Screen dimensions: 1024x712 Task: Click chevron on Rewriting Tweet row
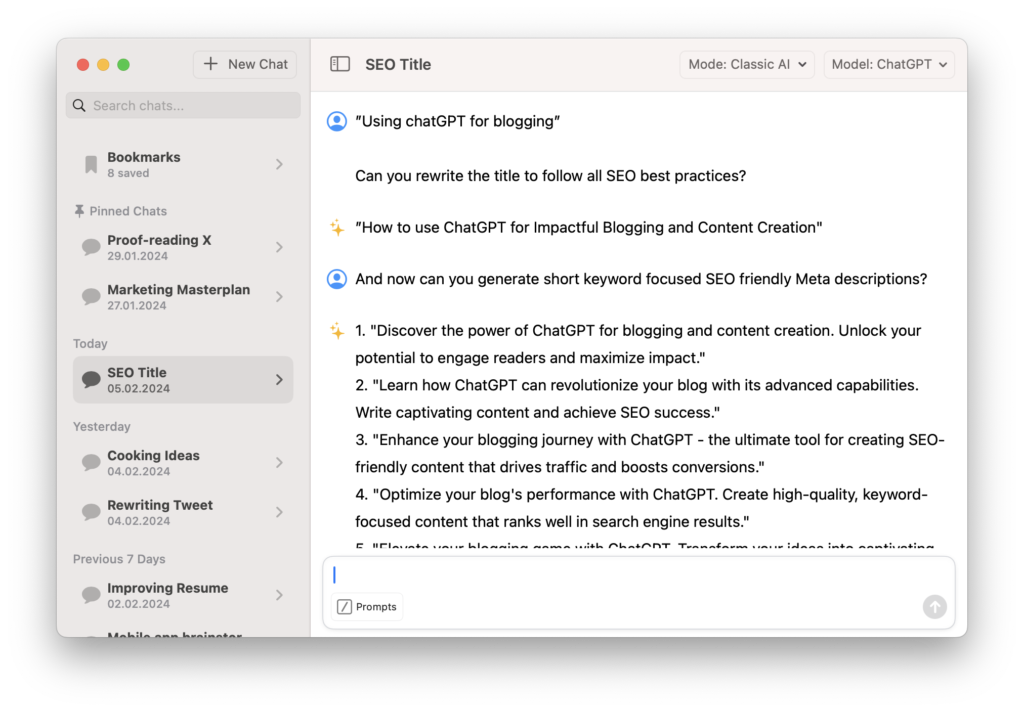(x=280, y=512)
